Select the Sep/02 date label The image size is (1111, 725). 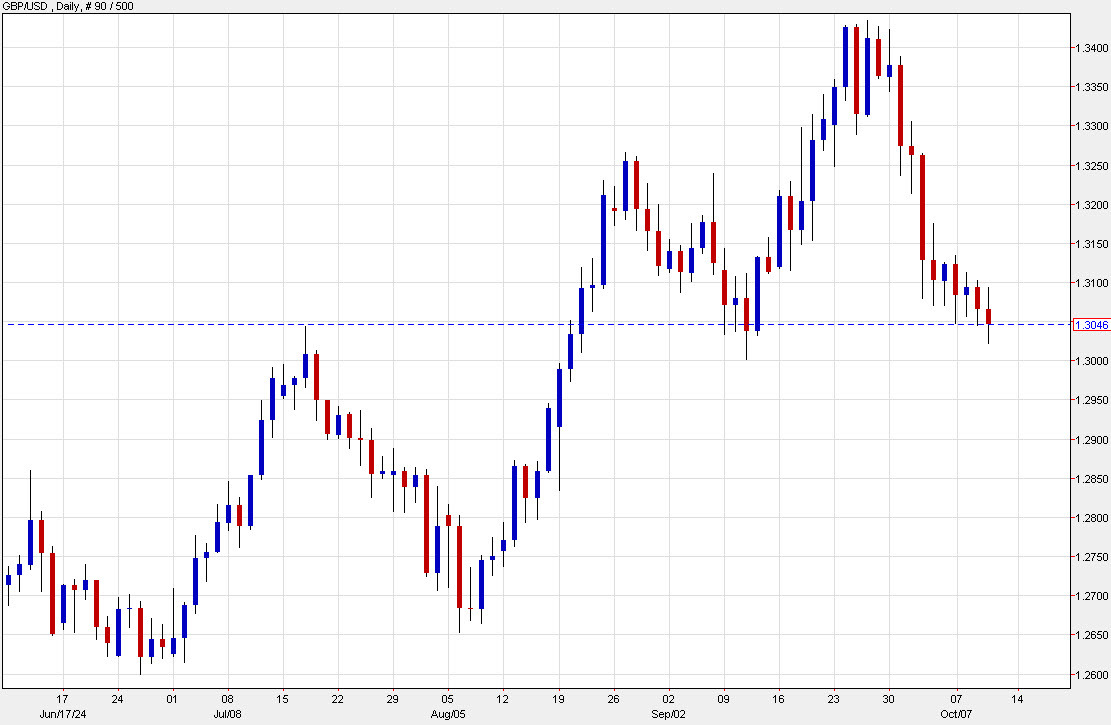[x=668, y=713]
